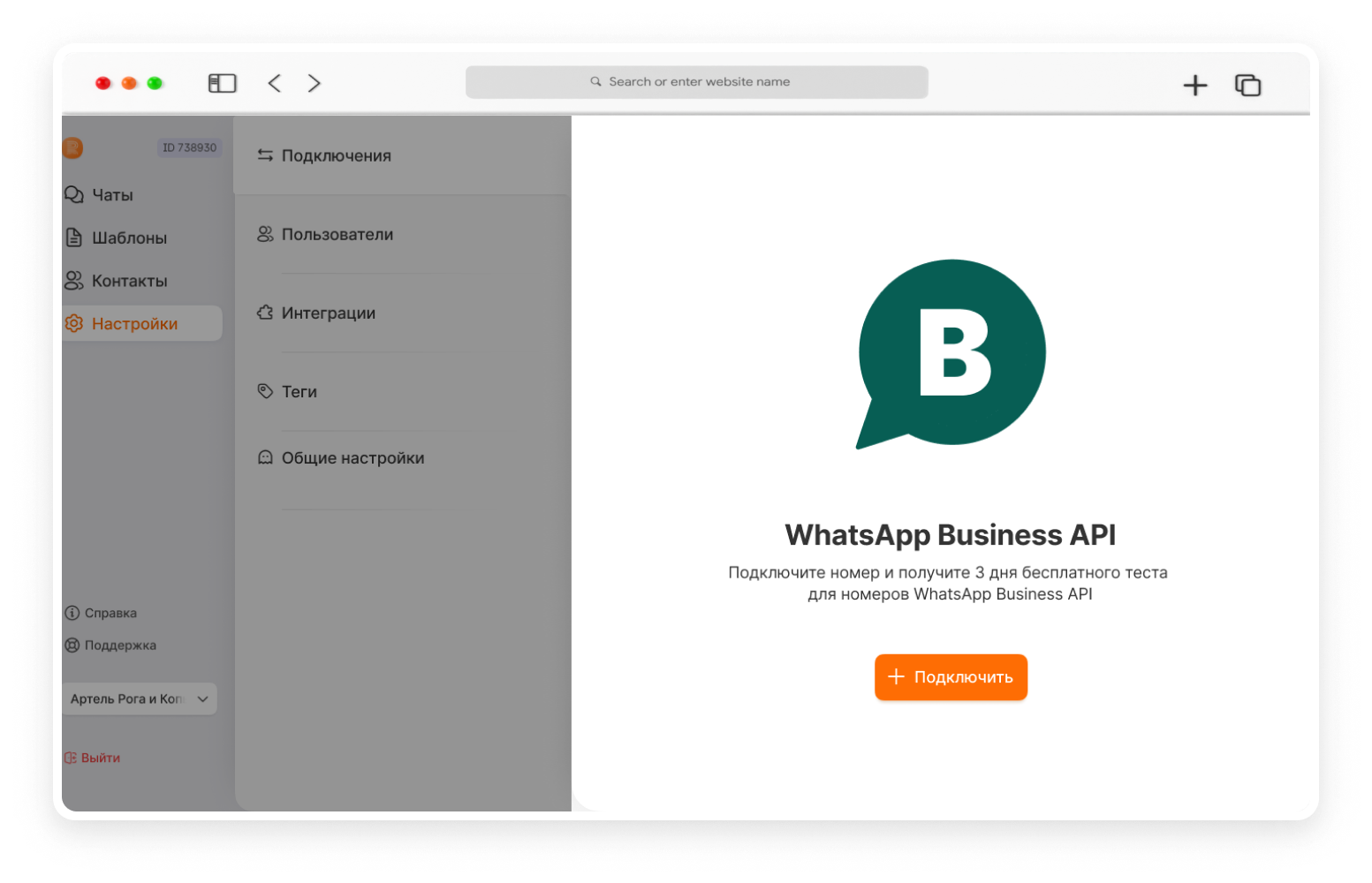
Task: Toggle the browser sidebar panel icon
Action: pos(222,83)
